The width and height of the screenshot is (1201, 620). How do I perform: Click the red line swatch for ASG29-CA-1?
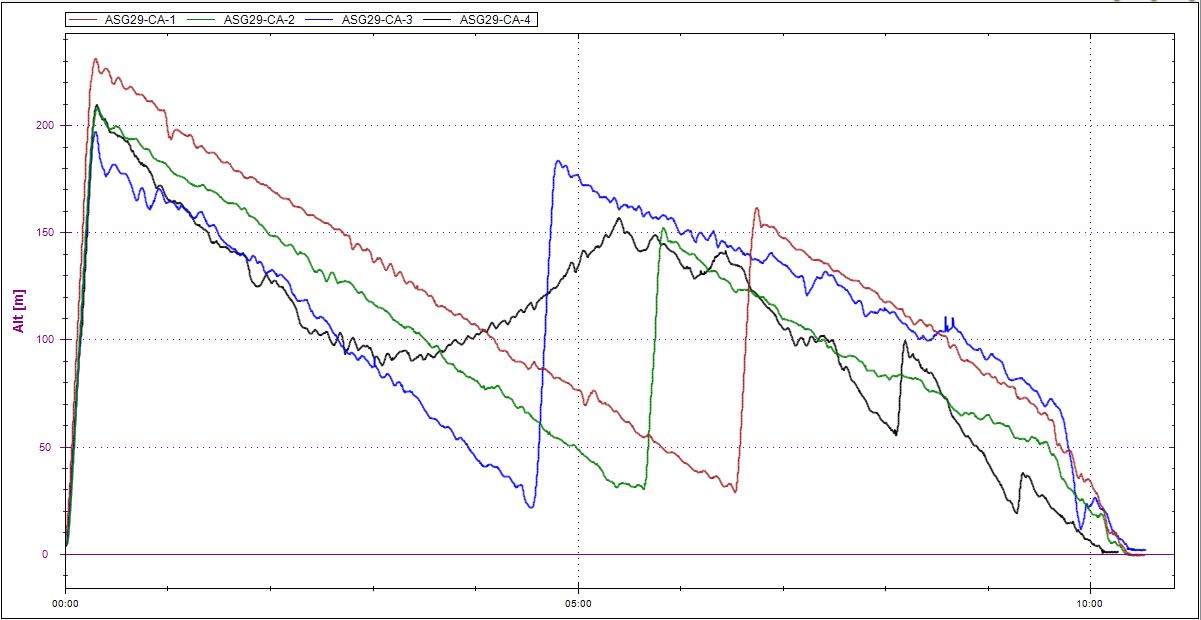tap(86, 19)
